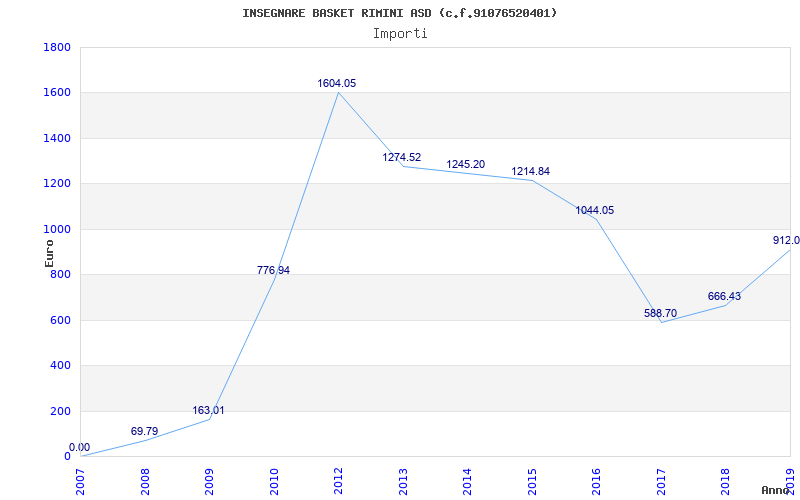Screen dimensions: 800x500
Task: Select the 1274.52 data label
Action: click(402, 157)
